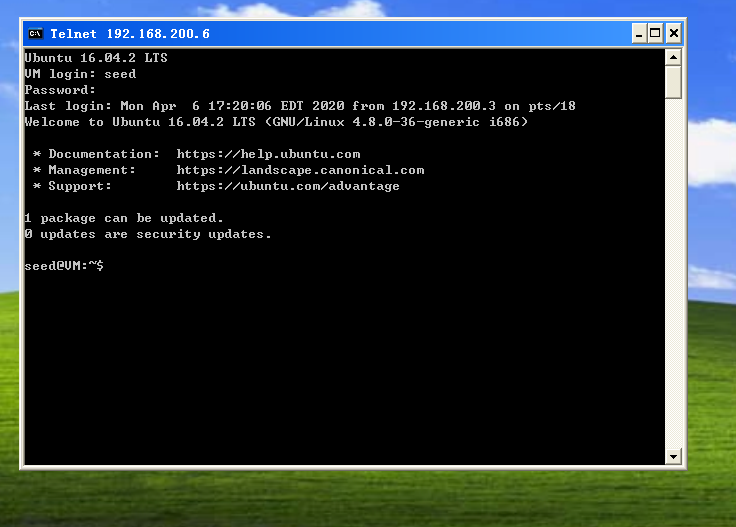Open the Telnet window system menu icon
Image resolution: width=736 pixels, height=527 pixels.
36,34
